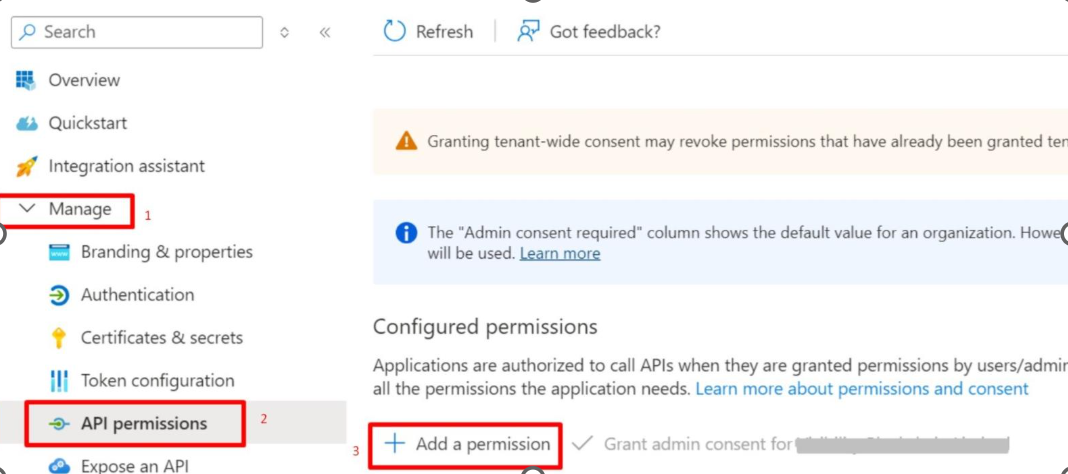This screenshot has width=1068, height=474.
Task: Click the Refresh circular arrow icon
Action: pos(396,31)
